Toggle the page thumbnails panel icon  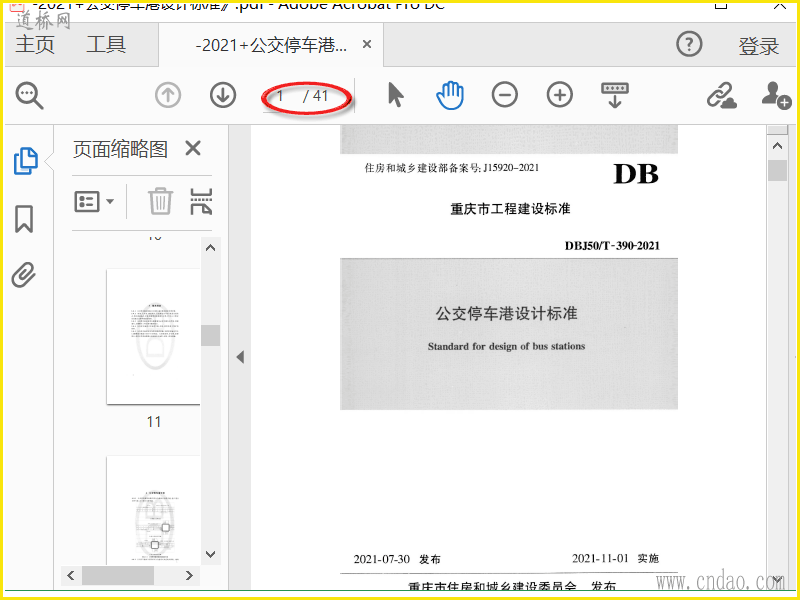(x=26, y=161)
